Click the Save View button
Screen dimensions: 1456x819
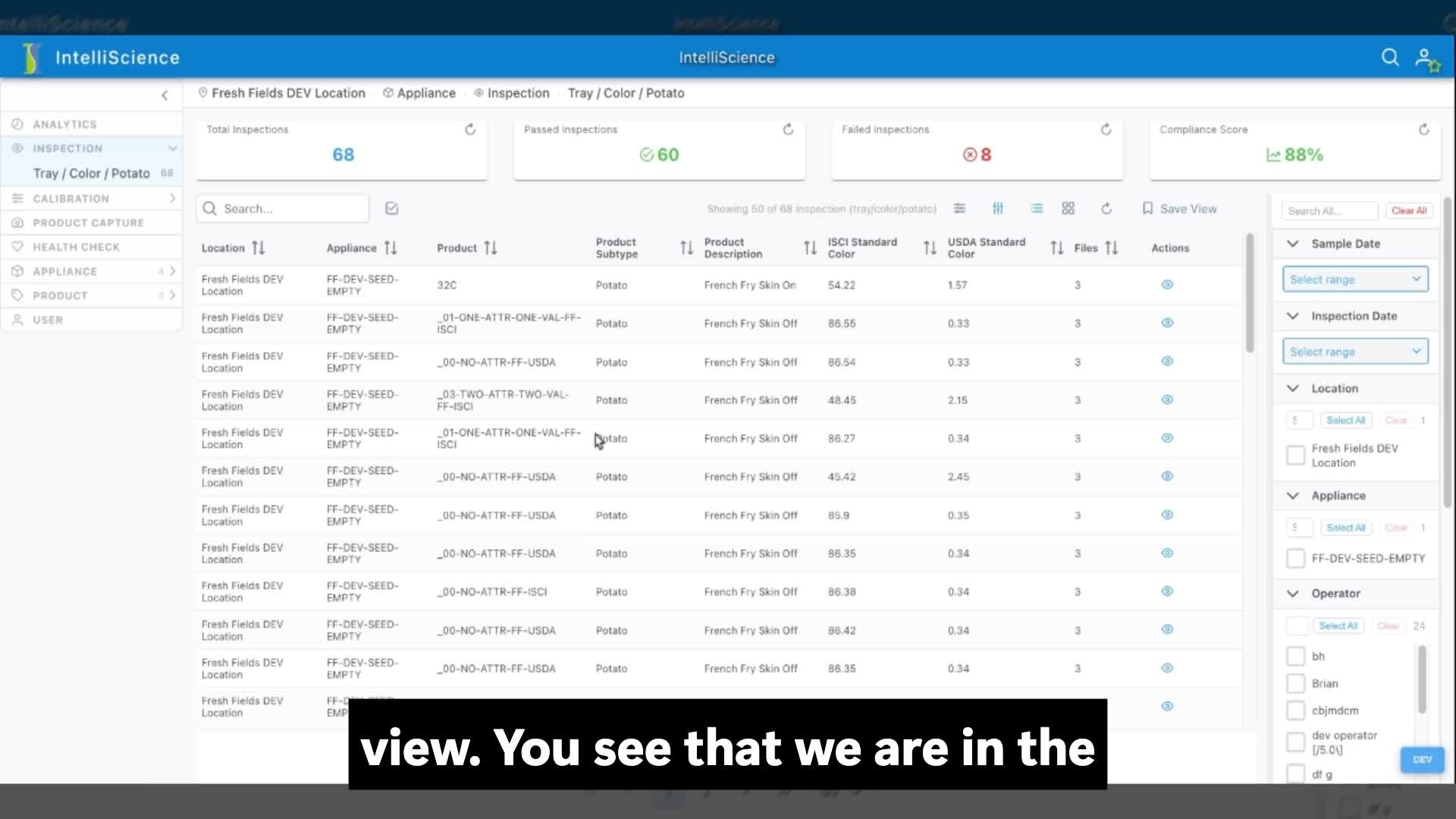pyautogui.click(x=1179, y=209)
